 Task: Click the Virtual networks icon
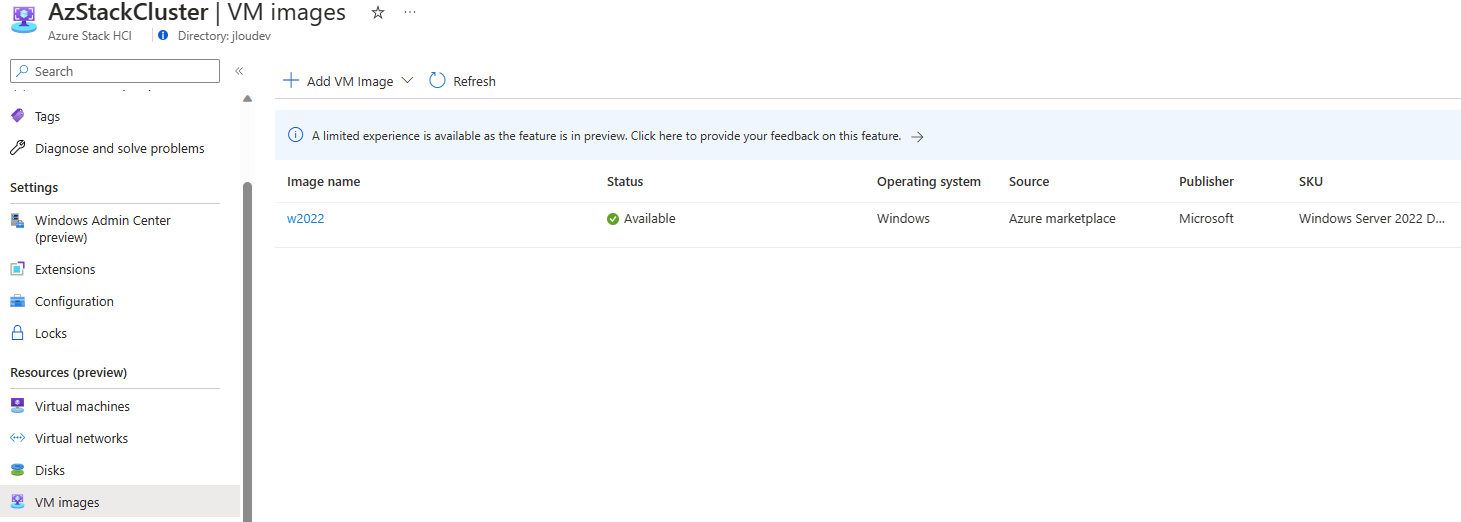(18, 438)
